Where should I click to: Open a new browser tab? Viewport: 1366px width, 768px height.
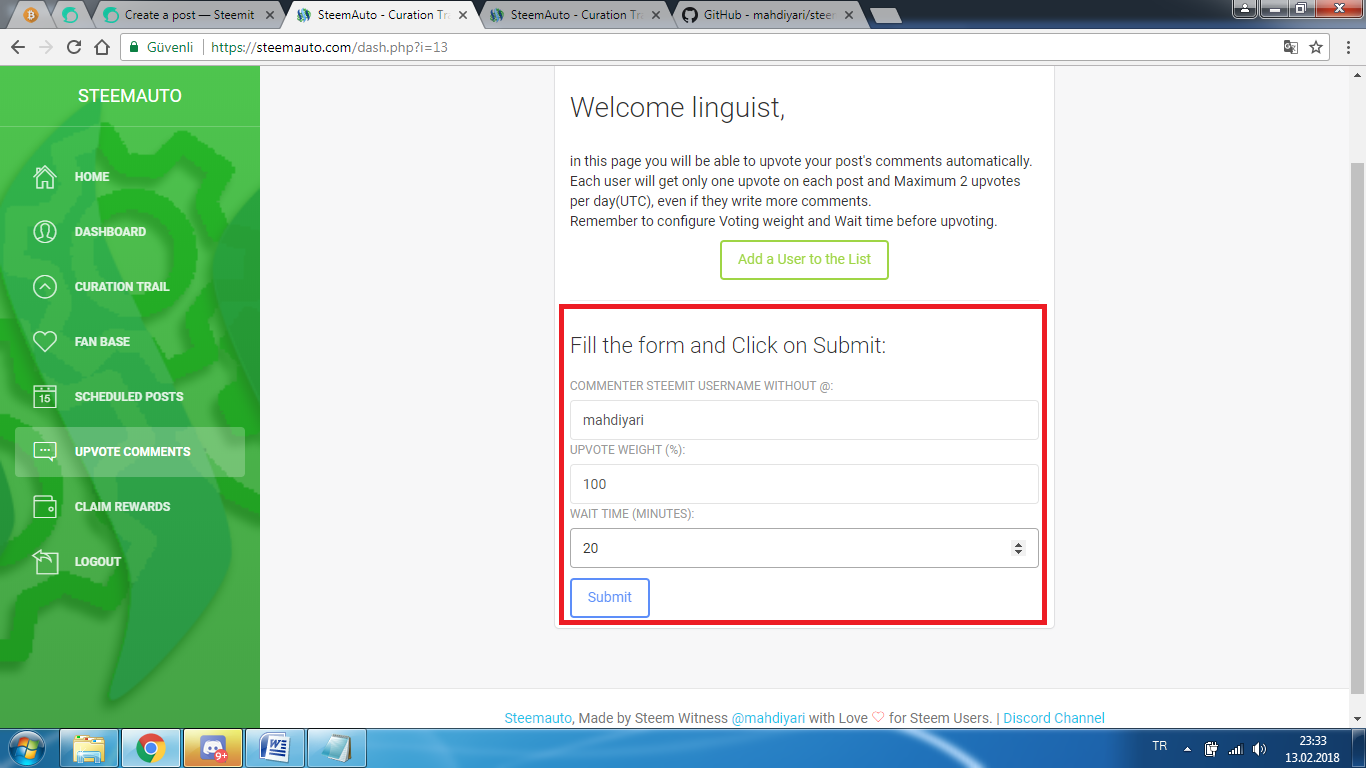tap(886, 15)
